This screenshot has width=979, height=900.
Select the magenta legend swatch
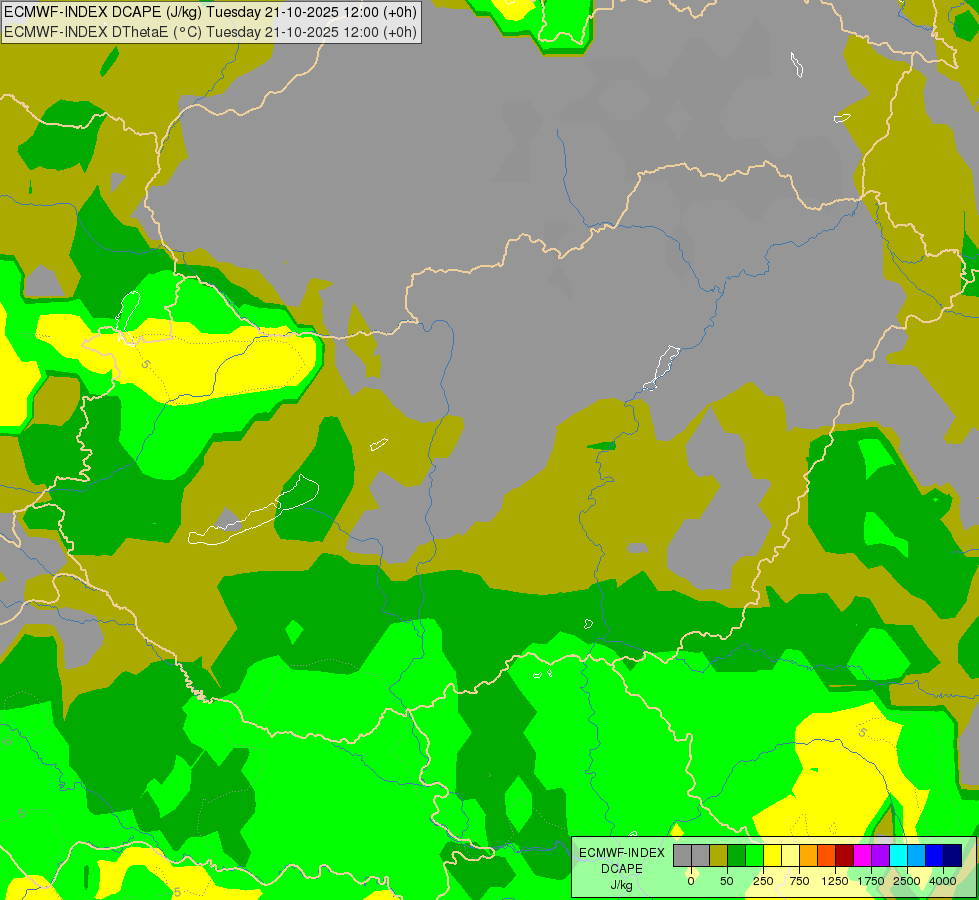click(x=862, y=855)
